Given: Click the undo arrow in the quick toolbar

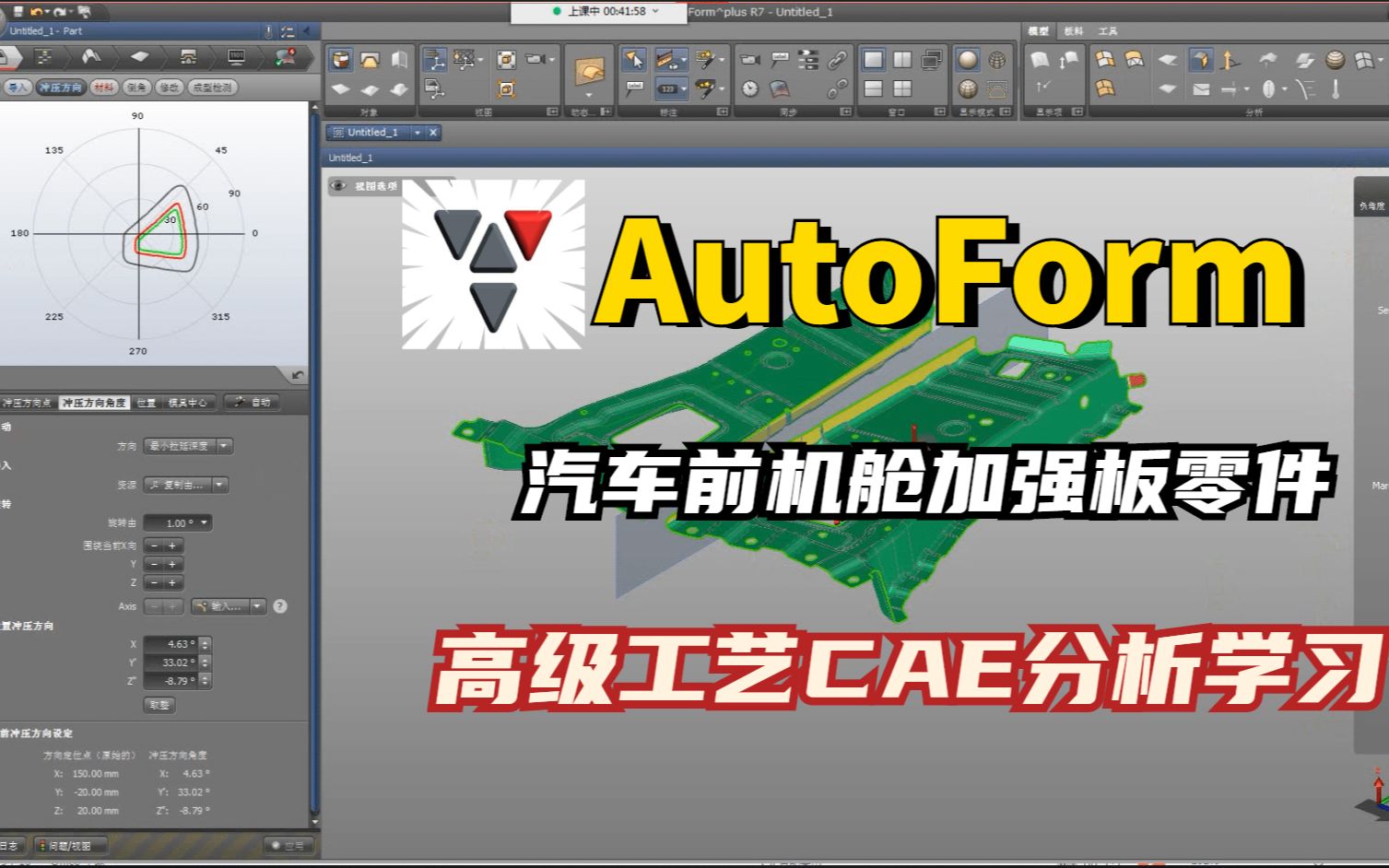Looking at the screenshot, I should point(35,12).
